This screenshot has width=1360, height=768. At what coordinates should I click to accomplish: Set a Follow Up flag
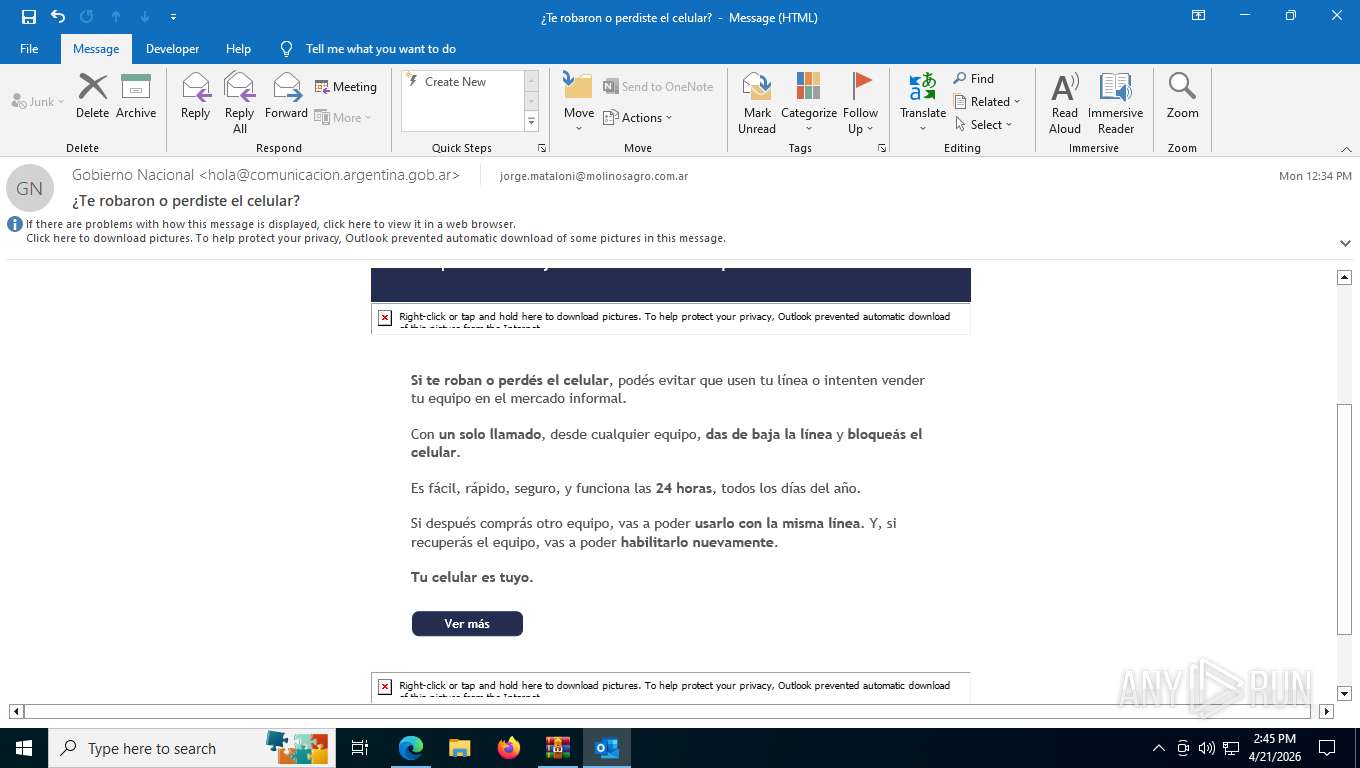coord(860,103)
